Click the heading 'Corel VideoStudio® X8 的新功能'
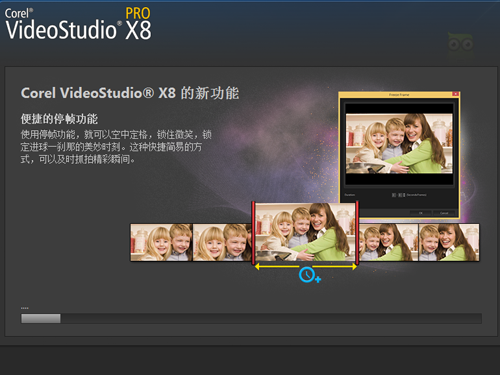The image size is (500, 375). click(130, 93)
